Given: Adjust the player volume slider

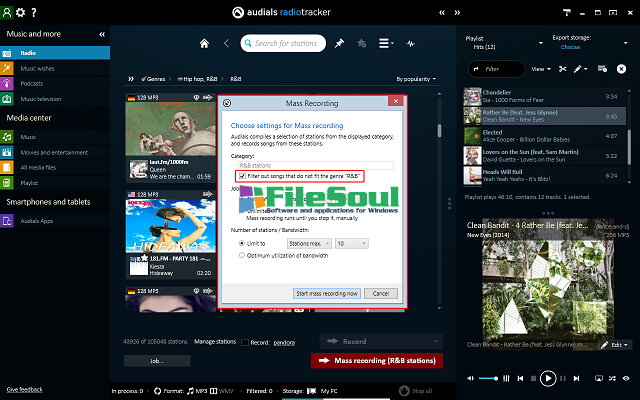Looking at the screenshot, I should pos(488,378).
